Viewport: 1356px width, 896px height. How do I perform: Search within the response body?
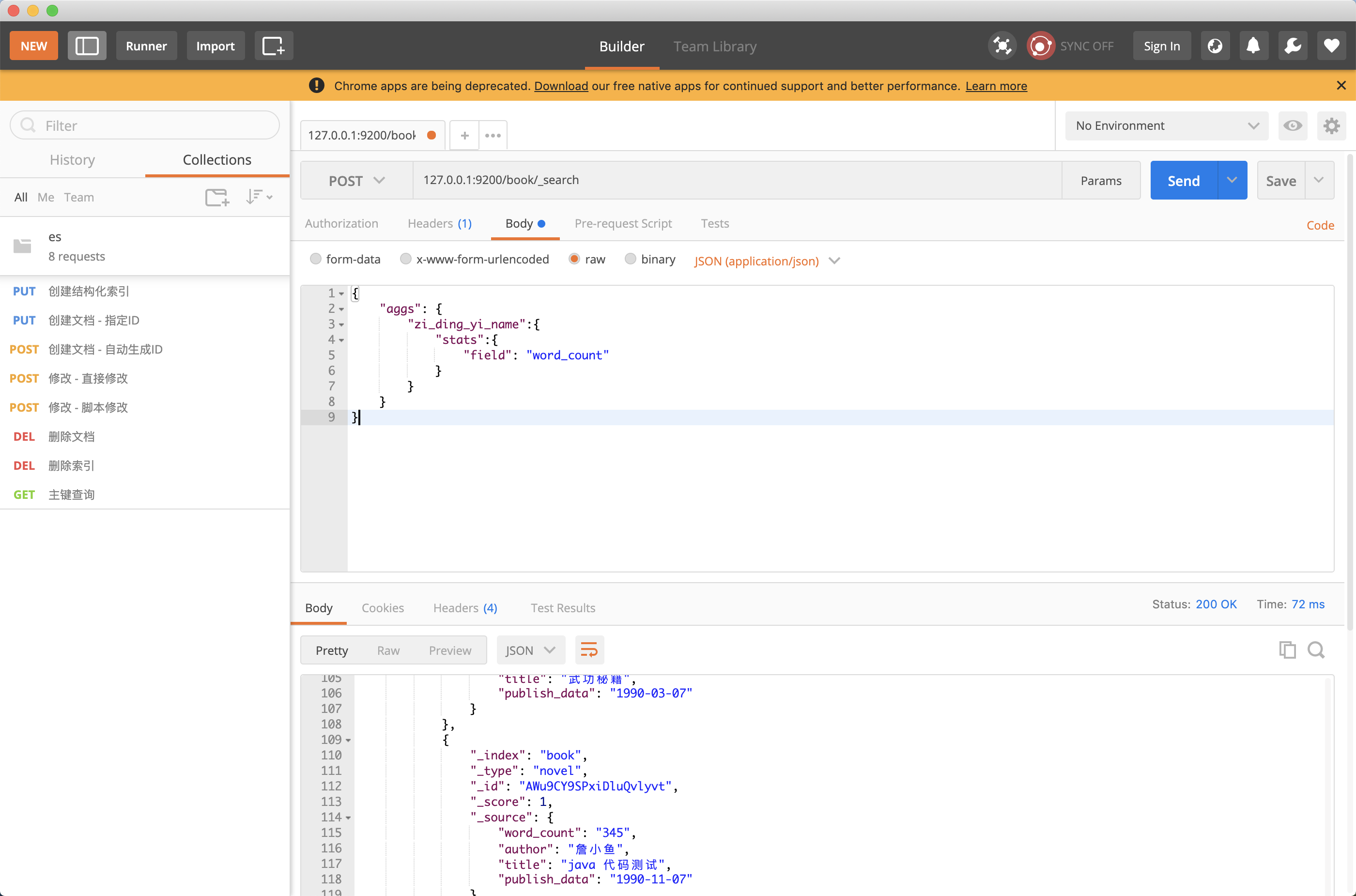[1316, 649]
